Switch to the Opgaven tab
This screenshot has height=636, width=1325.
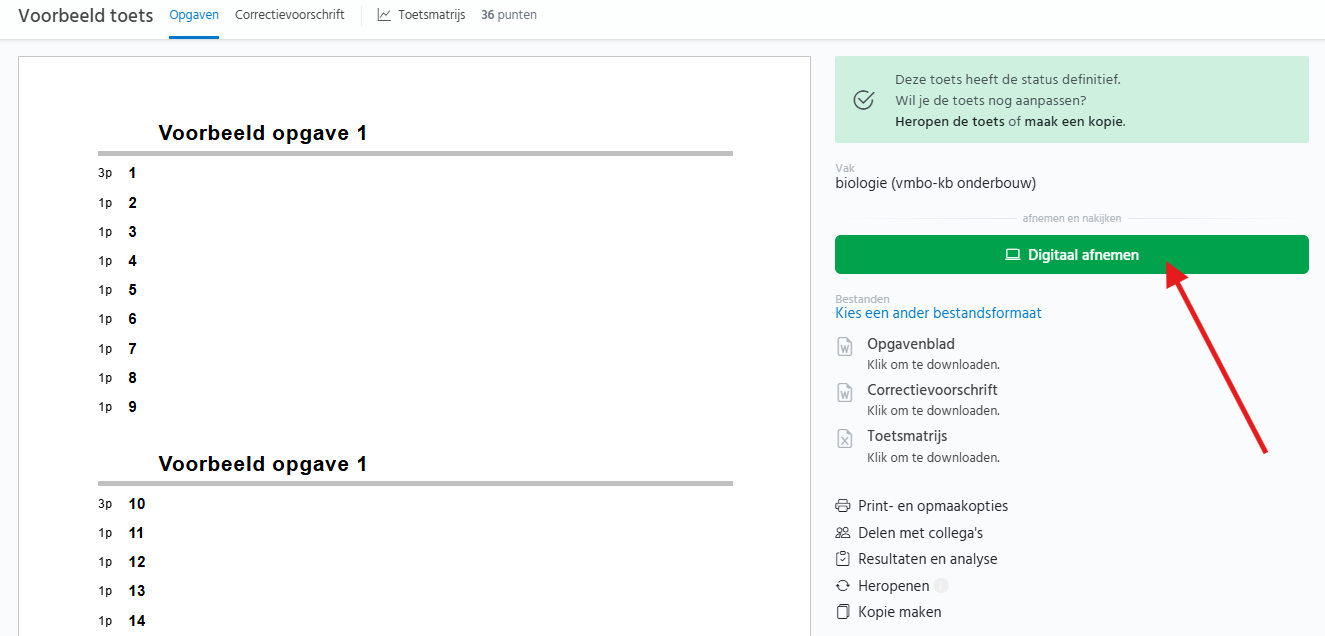point(194,15)
